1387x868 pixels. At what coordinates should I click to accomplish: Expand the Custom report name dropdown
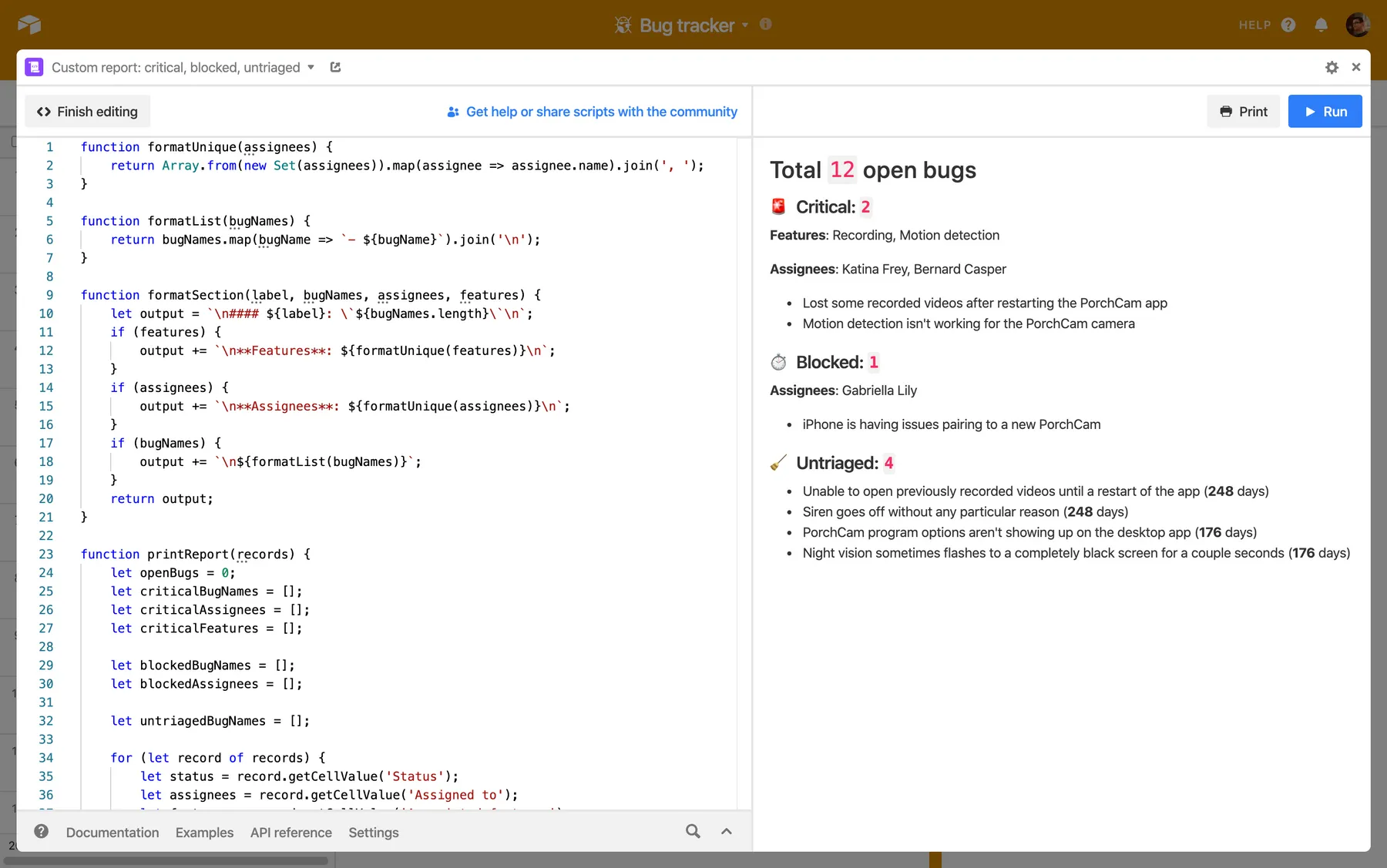pos(311,67)
